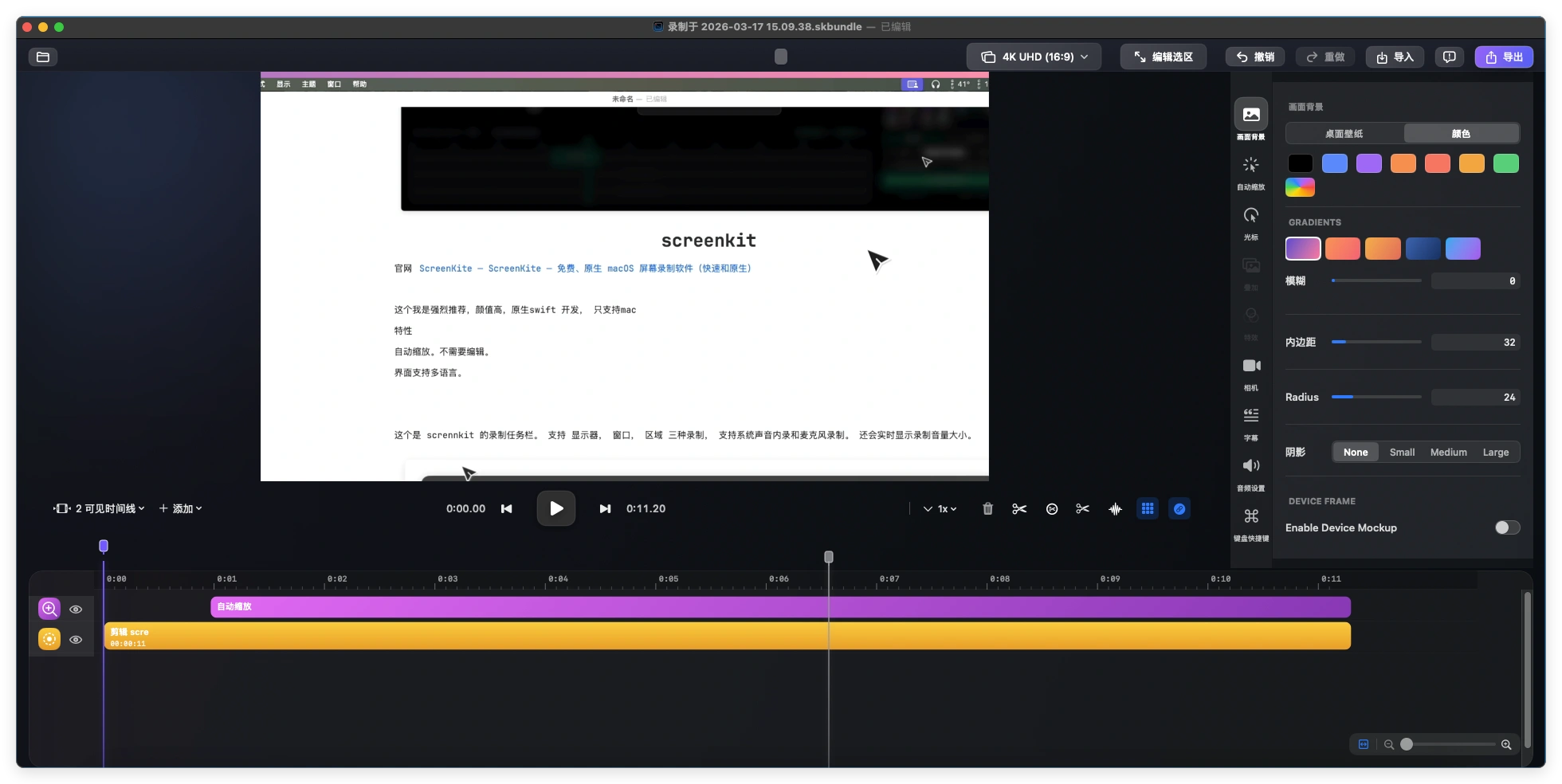The width and height of the screenshot is (1562, 784).
Task: Open the 字幕 subtitles panel
Action: 1250,422
